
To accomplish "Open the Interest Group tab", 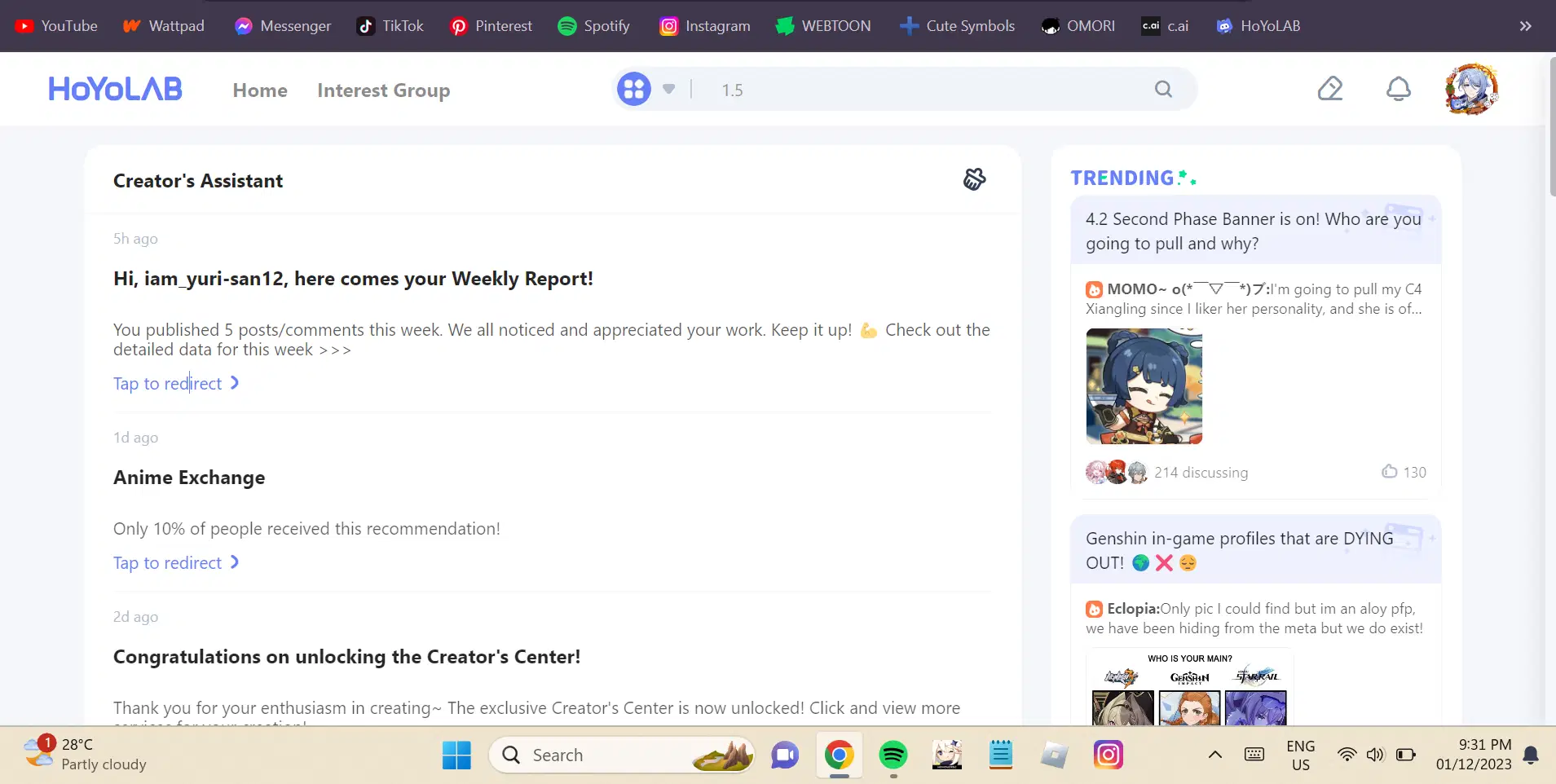I will pyautogui.click(x=383, y=90).
